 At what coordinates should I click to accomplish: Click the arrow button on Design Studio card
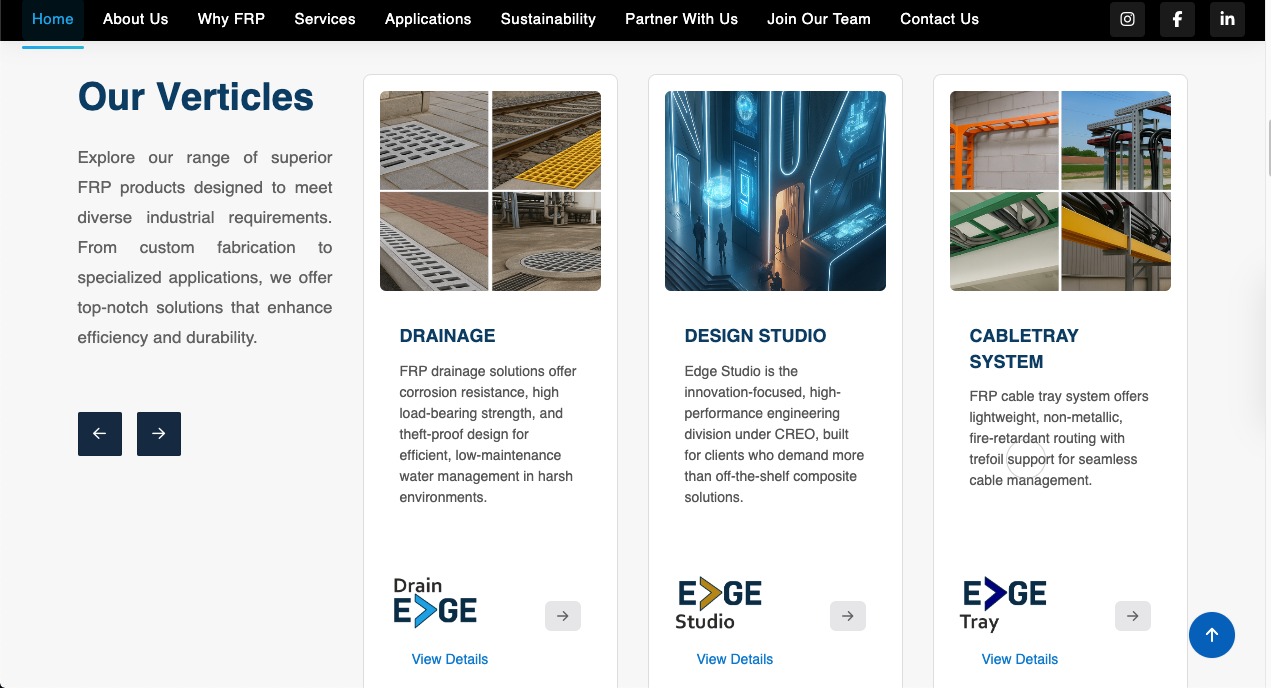pos(847,616)
